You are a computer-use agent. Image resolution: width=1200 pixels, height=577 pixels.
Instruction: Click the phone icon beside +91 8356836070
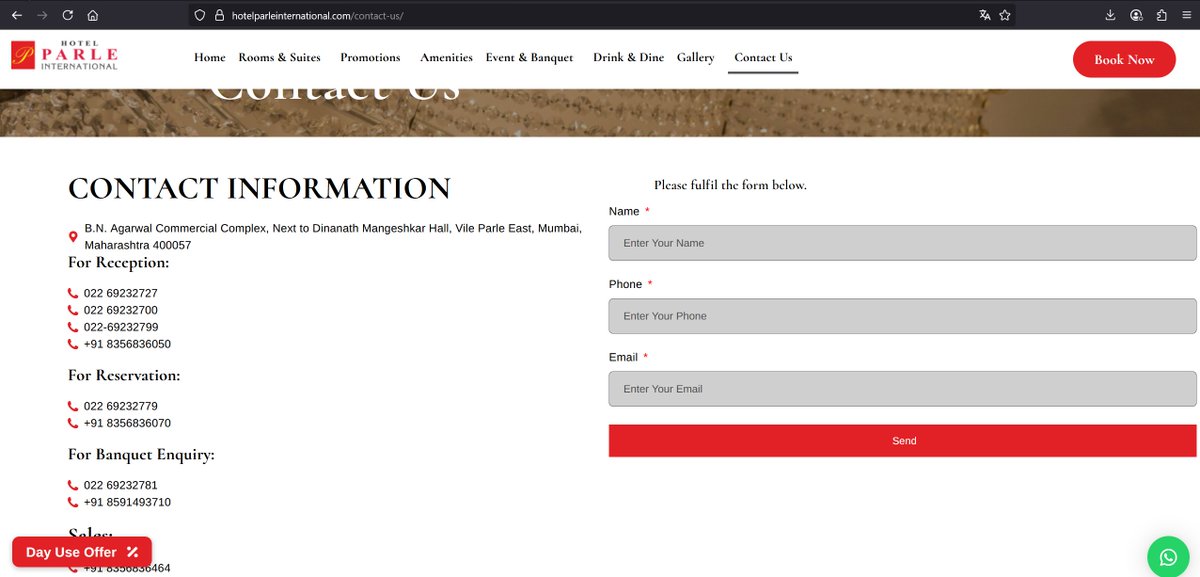point(72,423)
